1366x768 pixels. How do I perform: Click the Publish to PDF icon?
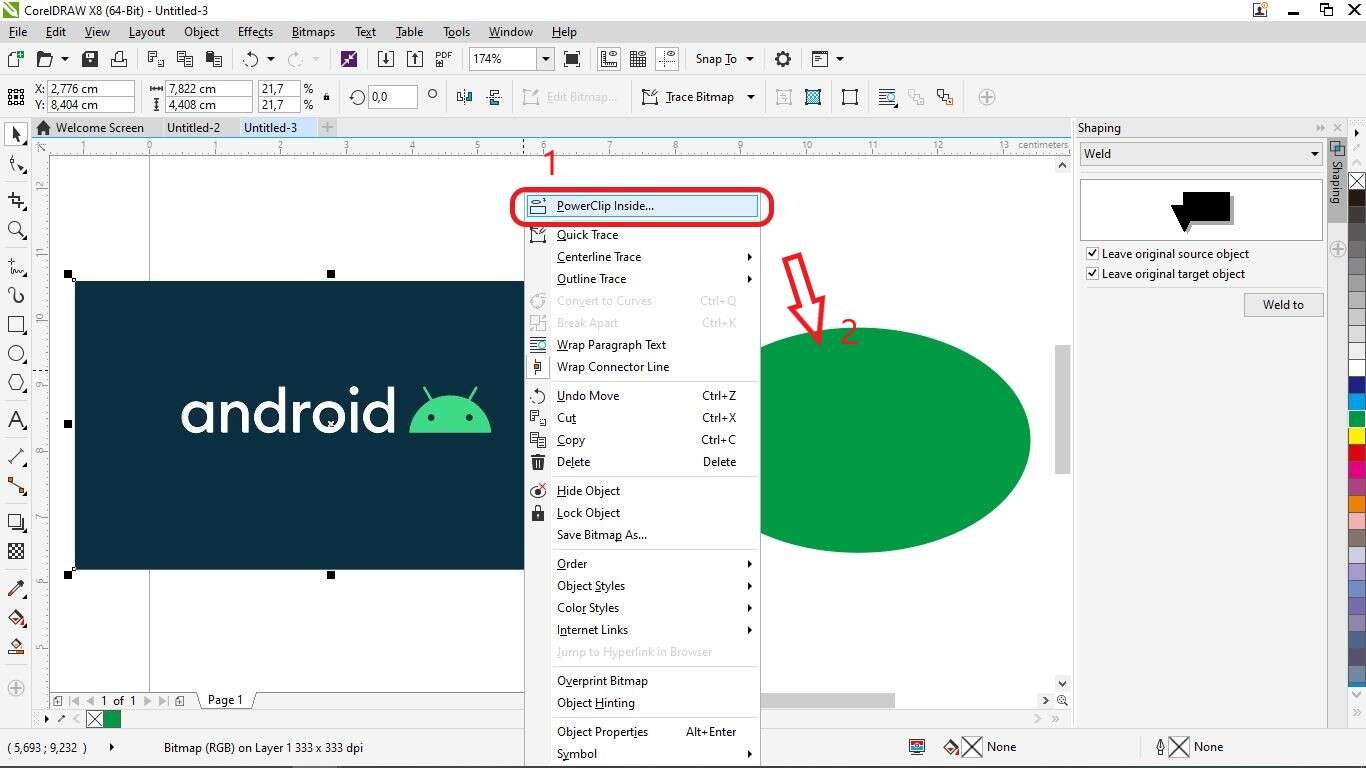click(443, 58)
